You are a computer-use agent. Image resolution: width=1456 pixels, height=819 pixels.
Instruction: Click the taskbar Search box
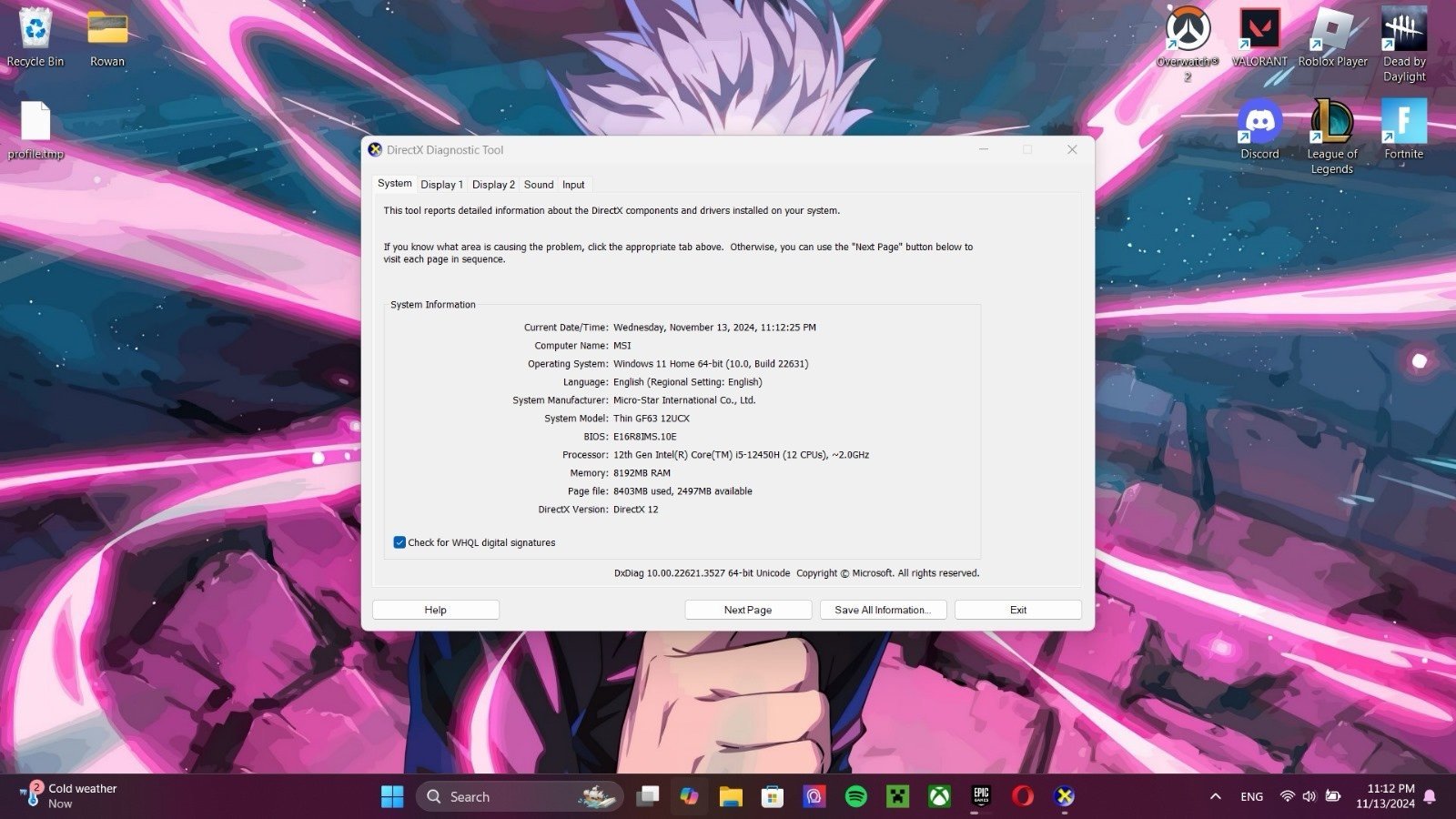(x=520, y=796)
